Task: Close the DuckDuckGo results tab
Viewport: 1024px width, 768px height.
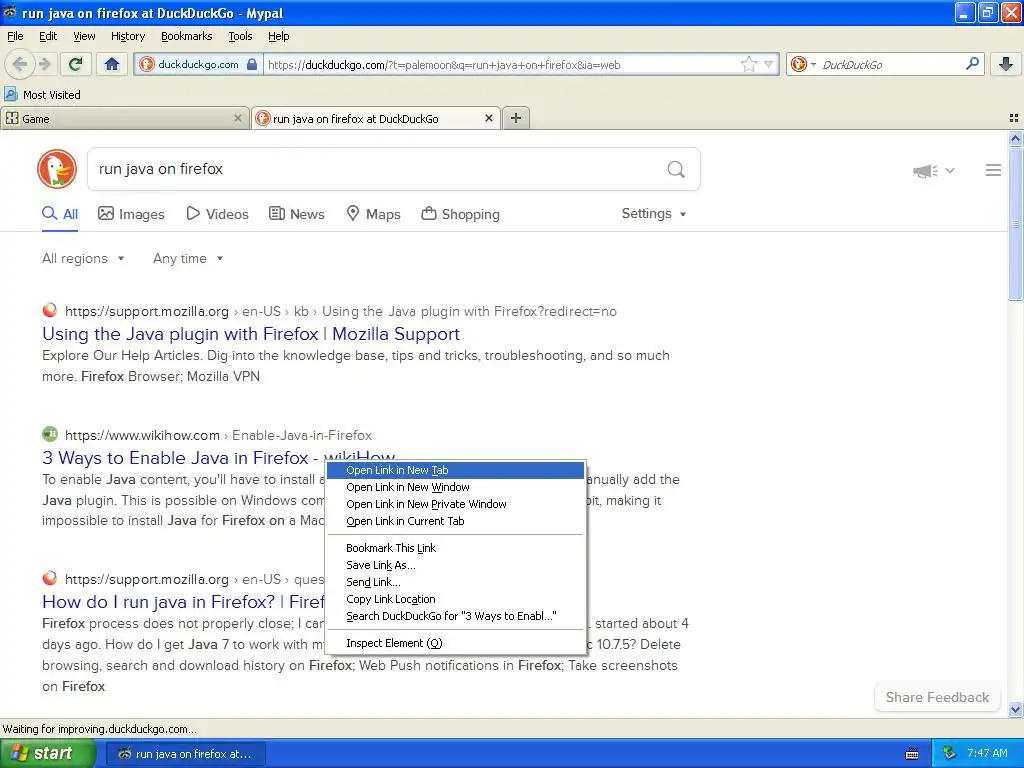Action: [488, 118]
